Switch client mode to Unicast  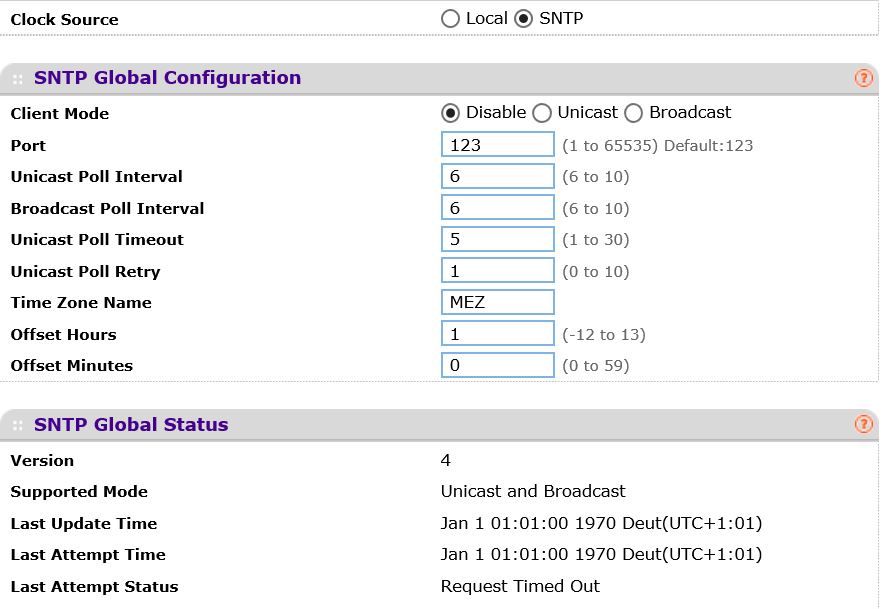click(x=542, y=113)
